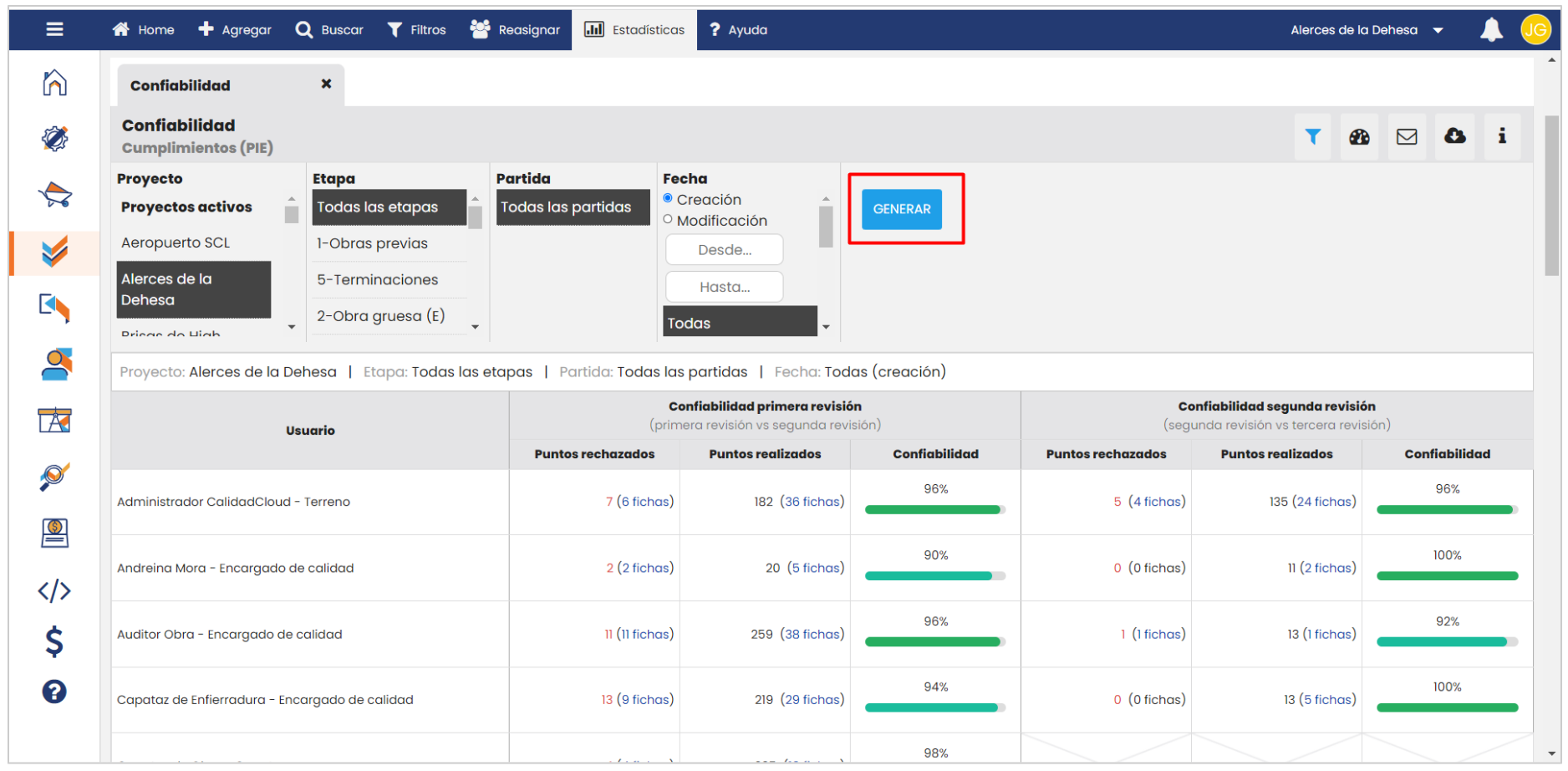Open the Estadísticas menu
This screenshot has height=771, width=1568.
[634, 30]
